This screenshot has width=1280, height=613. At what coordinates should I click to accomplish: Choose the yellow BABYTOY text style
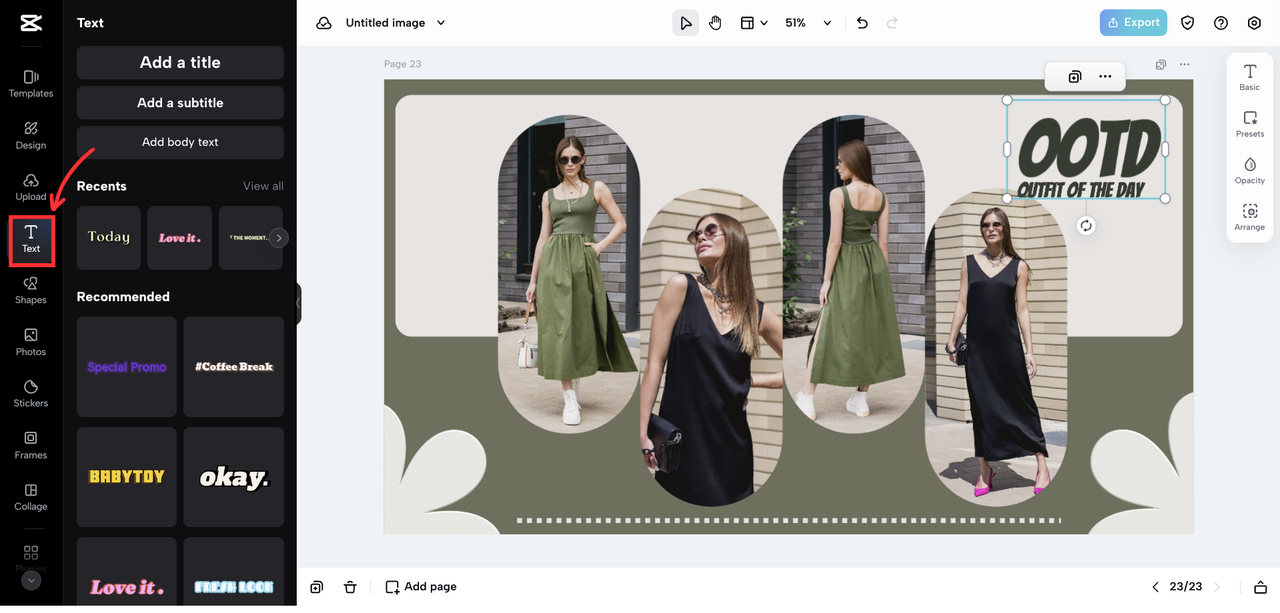[127, 477]
